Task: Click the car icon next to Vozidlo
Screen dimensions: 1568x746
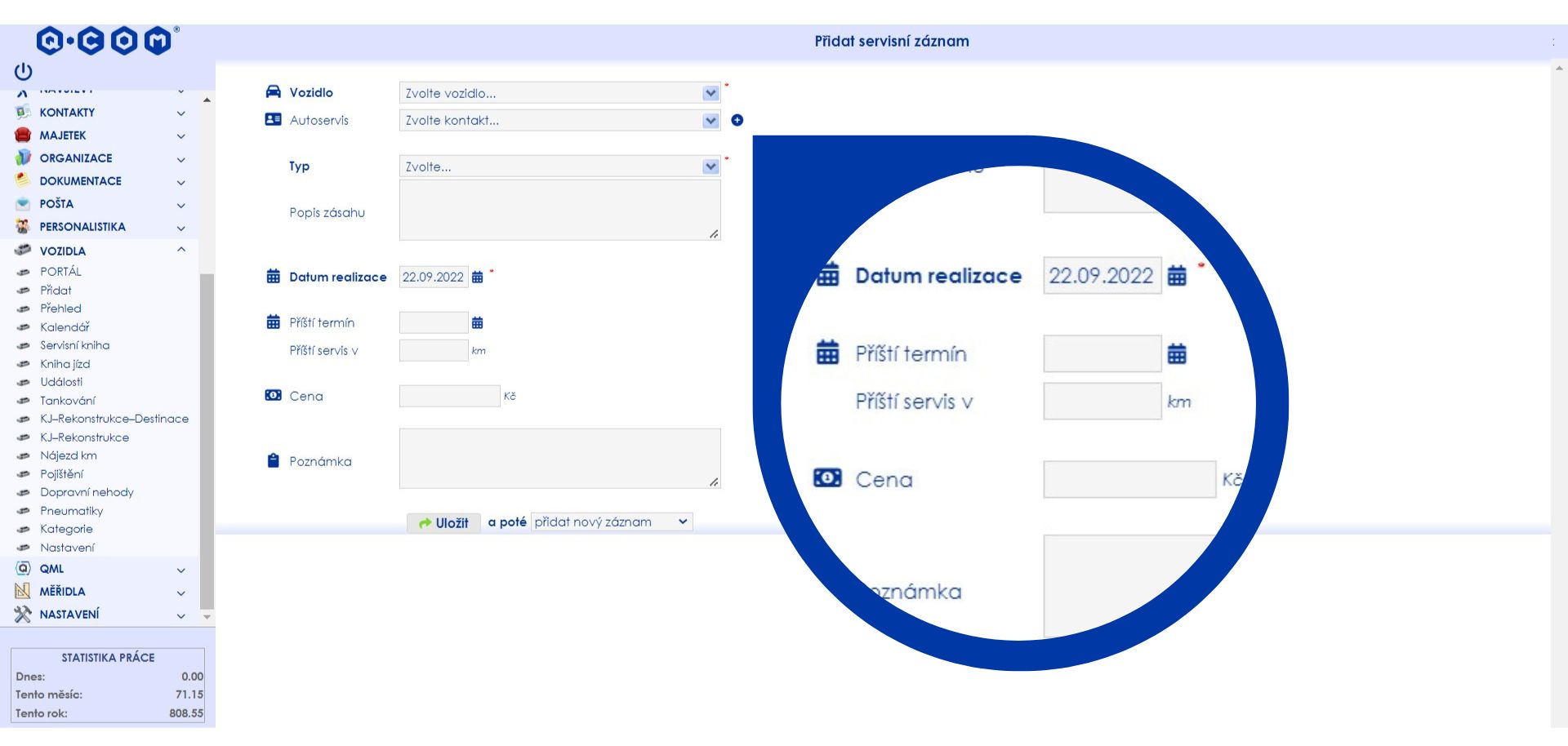Action: (x=274, y=91)
